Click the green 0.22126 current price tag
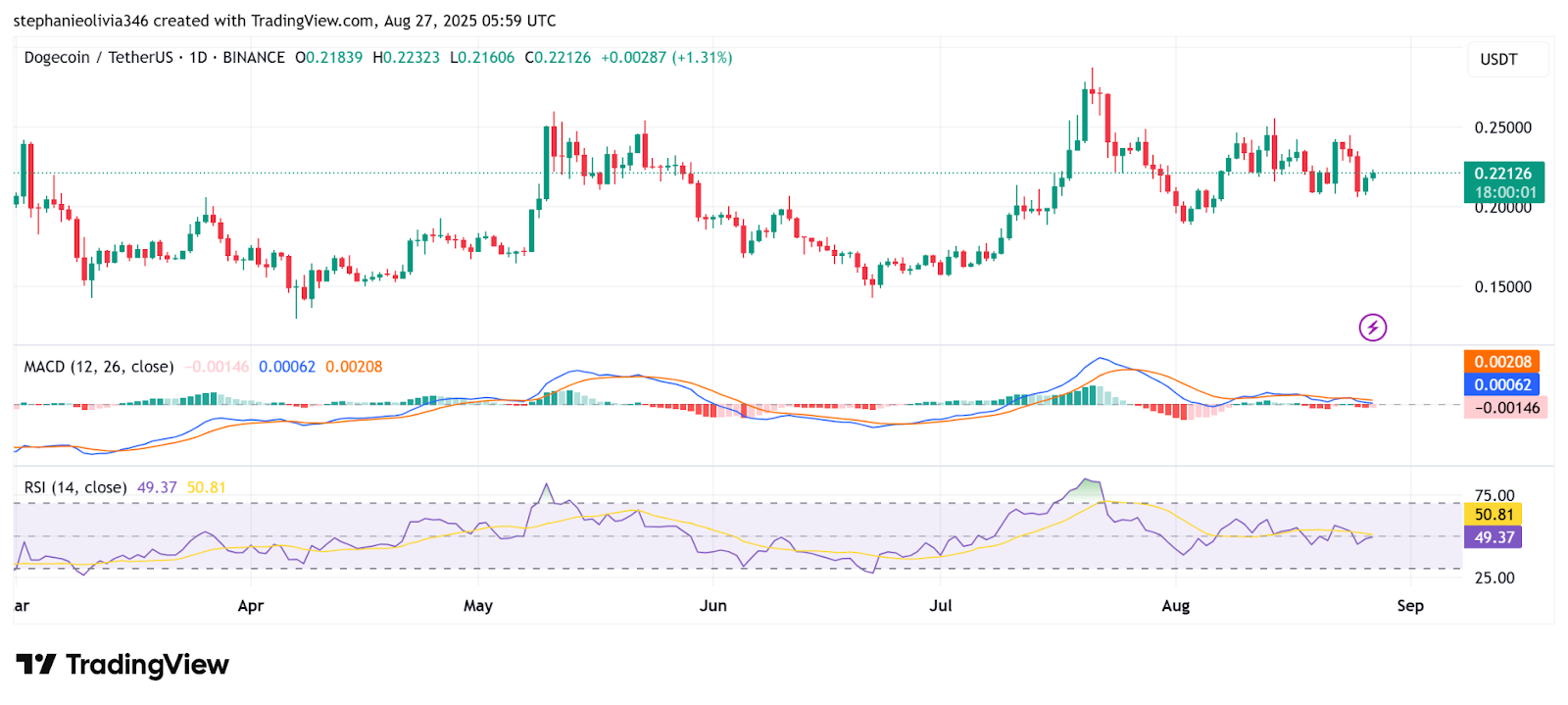 [1502, 174]
